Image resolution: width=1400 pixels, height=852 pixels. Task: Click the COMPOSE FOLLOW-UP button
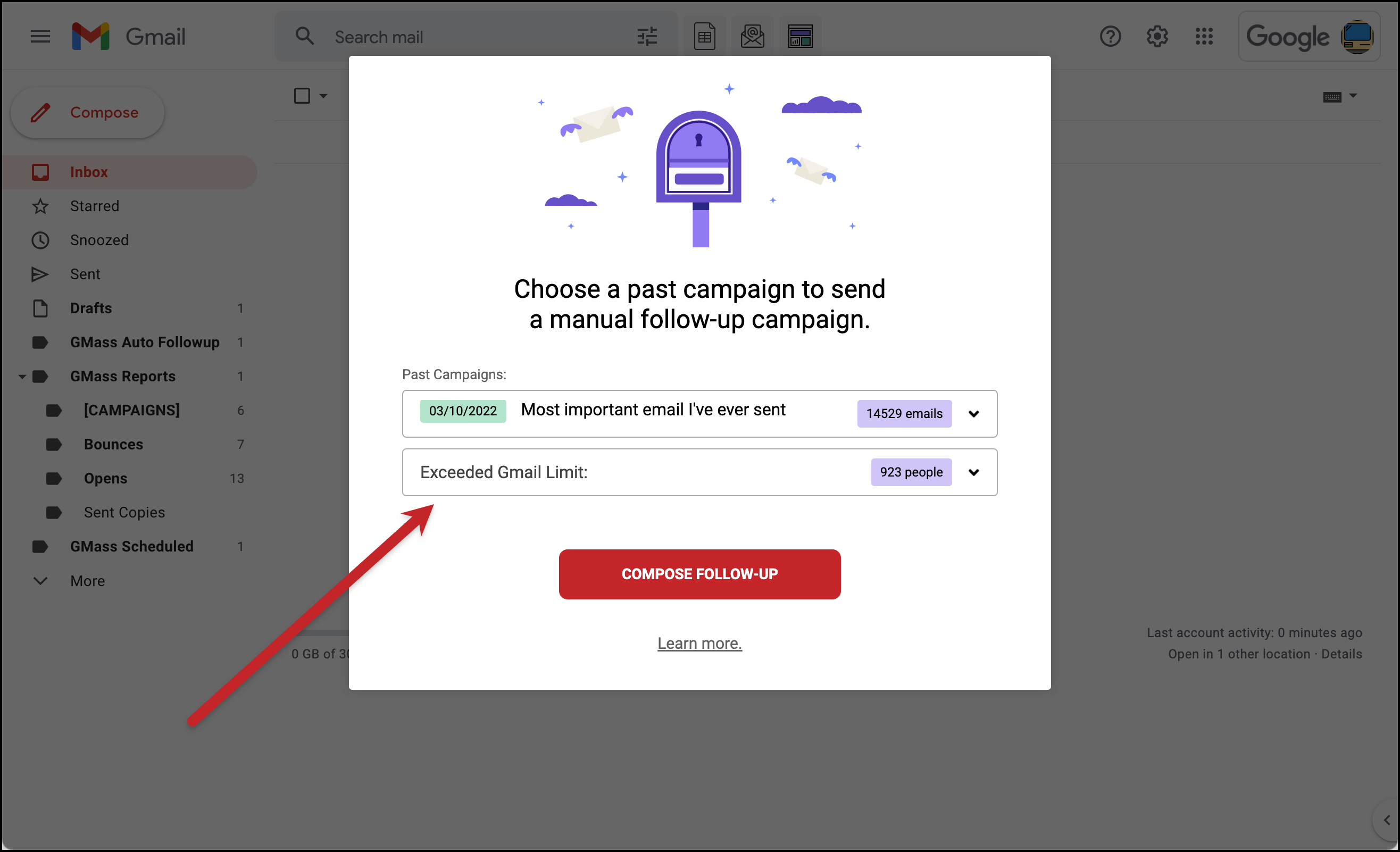pos(699,573)
